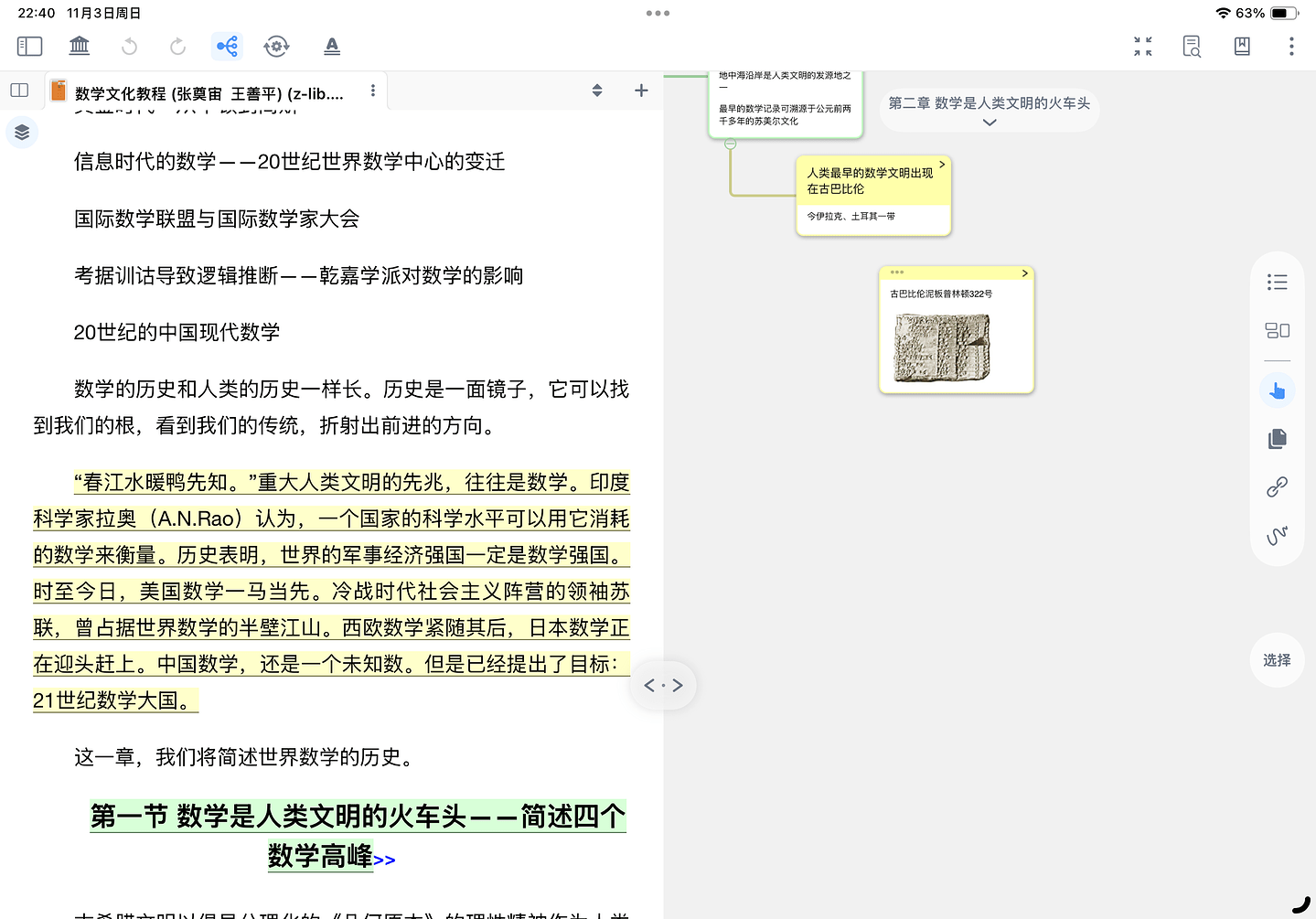Viewport: 1316px width, 919px height.
Task: Open the 22:40 status bar clock
Action: click(x=37, y=13)
